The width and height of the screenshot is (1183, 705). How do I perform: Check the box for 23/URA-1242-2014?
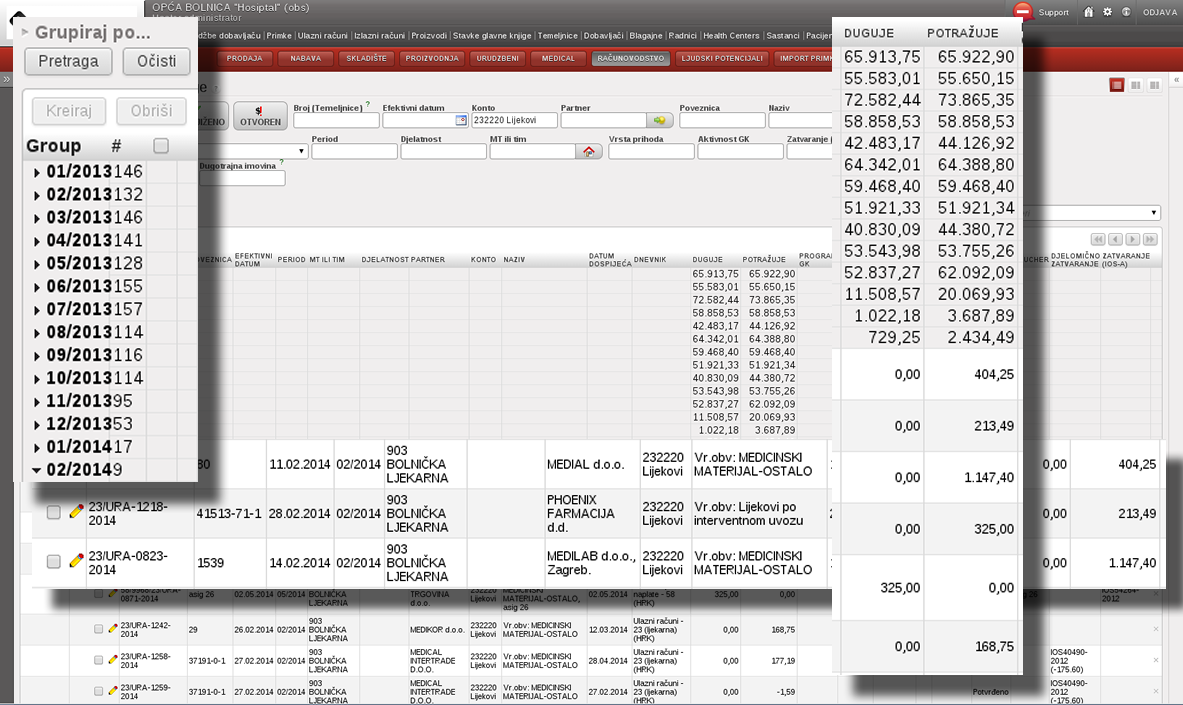tap(98, 629)
